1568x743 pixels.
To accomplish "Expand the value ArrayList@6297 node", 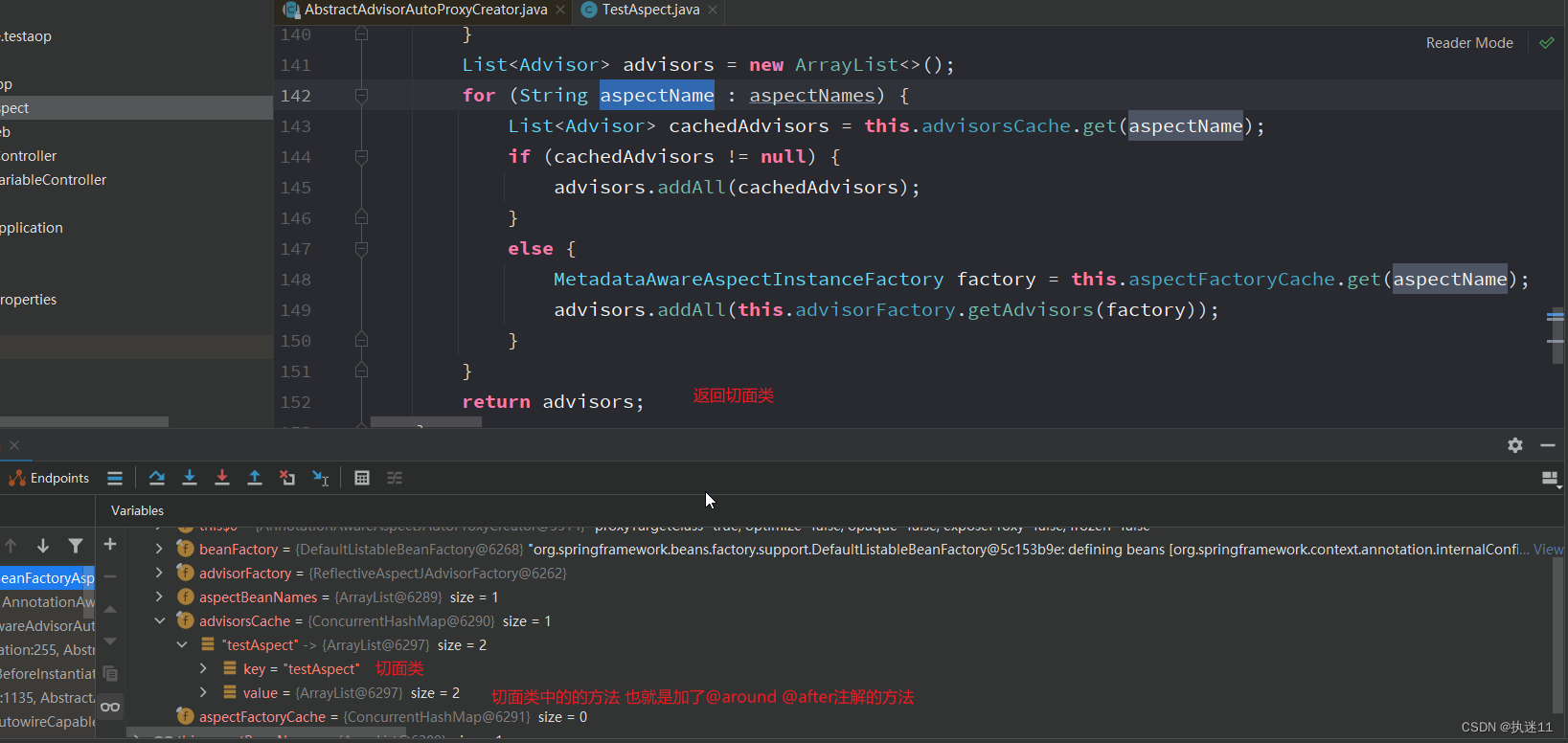I will tap(203, 692).
